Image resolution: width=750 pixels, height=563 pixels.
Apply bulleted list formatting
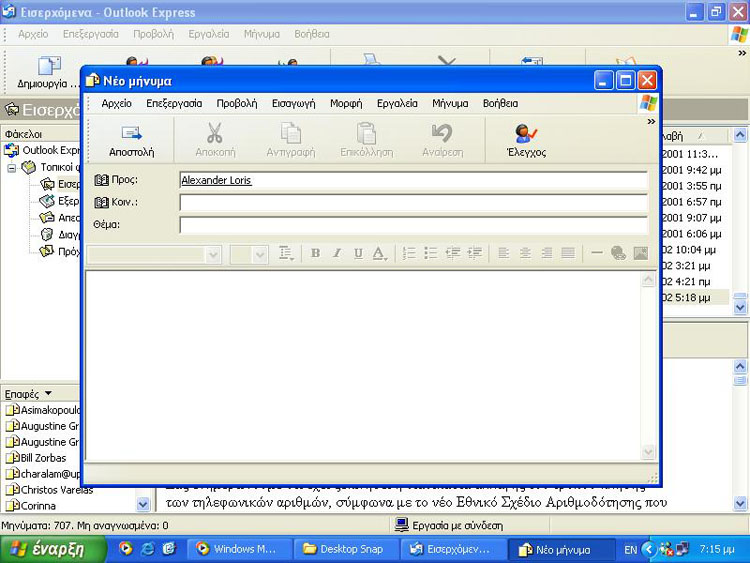[430, 253]
